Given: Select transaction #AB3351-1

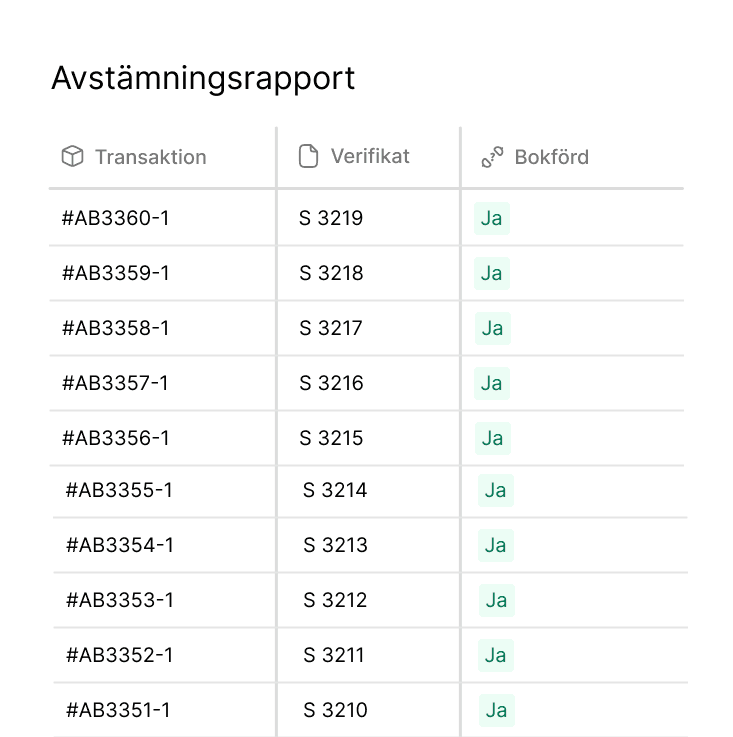Looking at the screenshot, I should [120, 710].
